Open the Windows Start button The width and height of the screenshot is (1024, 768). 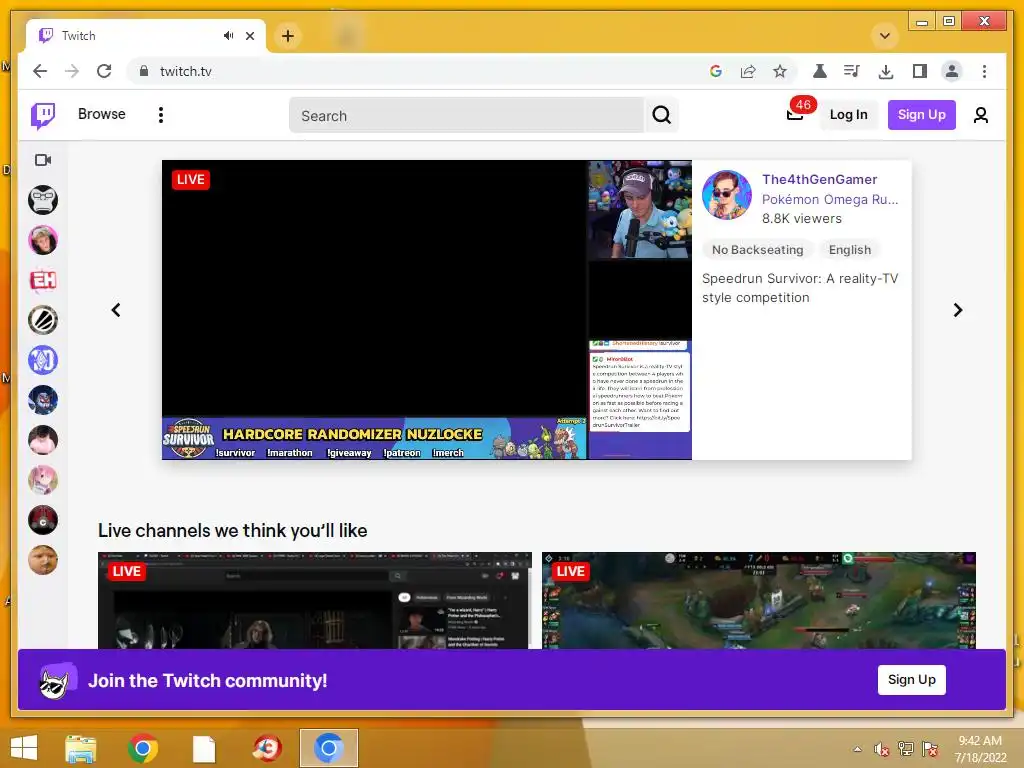point(24,748)
